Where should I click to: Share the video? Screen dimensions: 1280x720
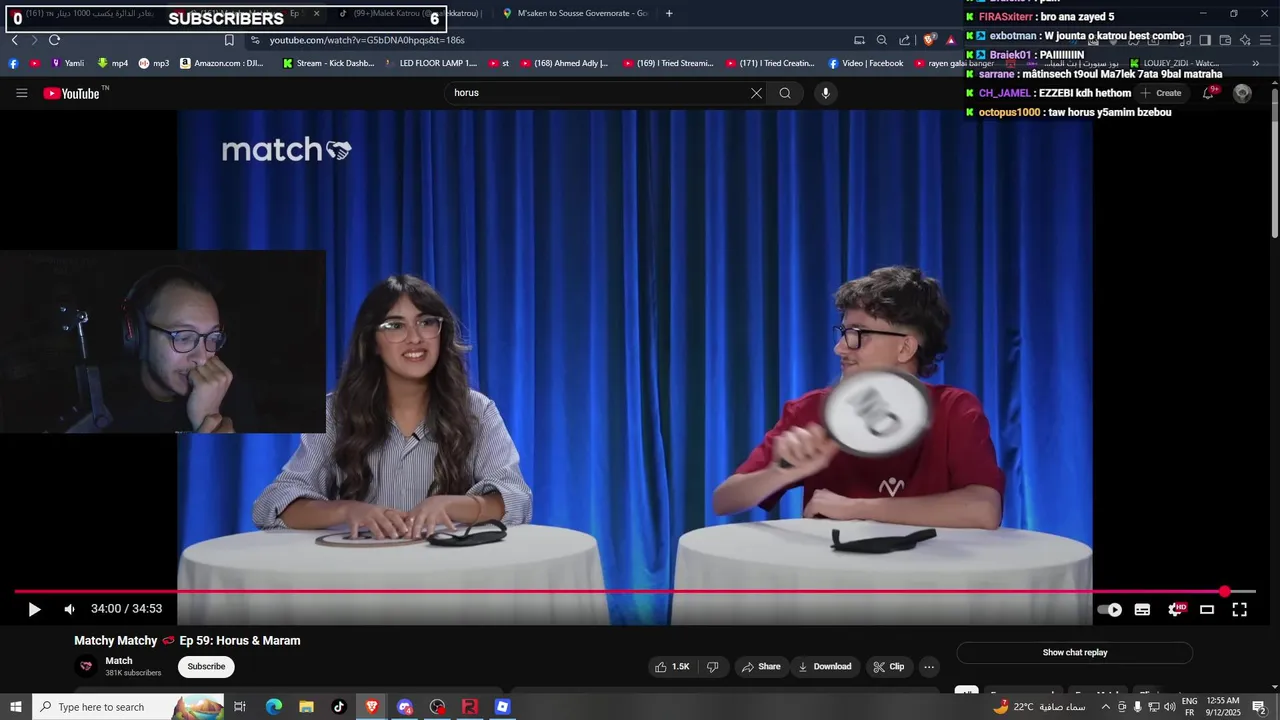(x=760, y=667)
